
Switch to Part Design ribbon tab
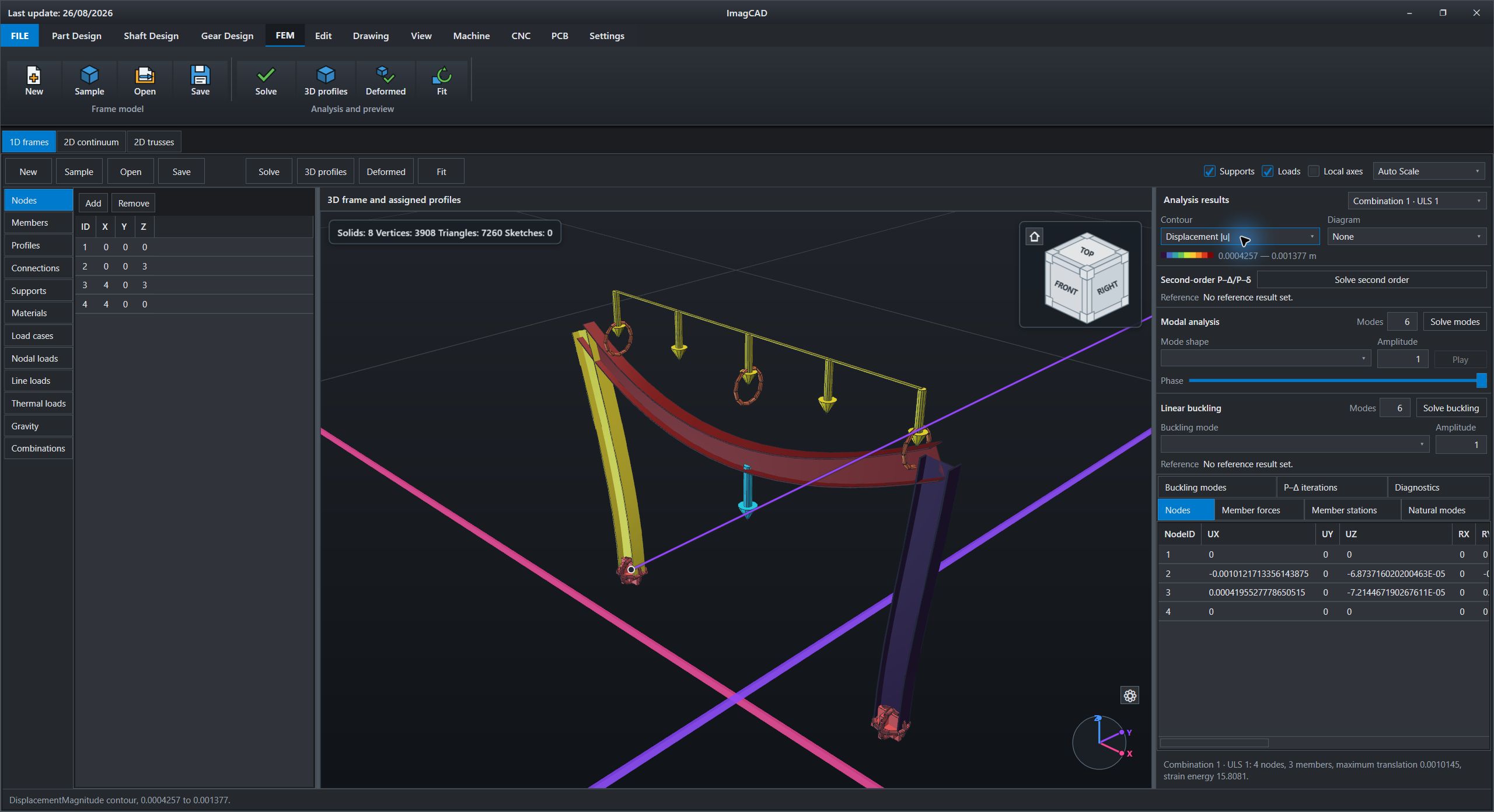[x=76, y=36]
